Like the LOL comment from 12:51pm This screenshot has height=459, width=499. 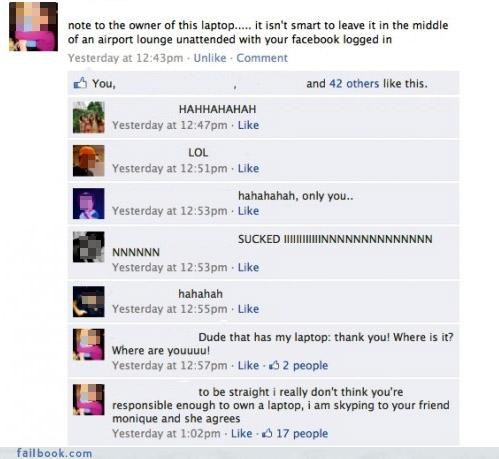click(248, 168)
